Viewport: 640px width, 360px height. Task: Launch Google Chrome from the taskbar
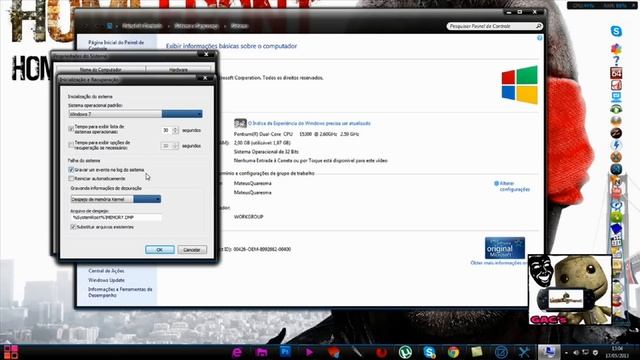click(453, 352)
